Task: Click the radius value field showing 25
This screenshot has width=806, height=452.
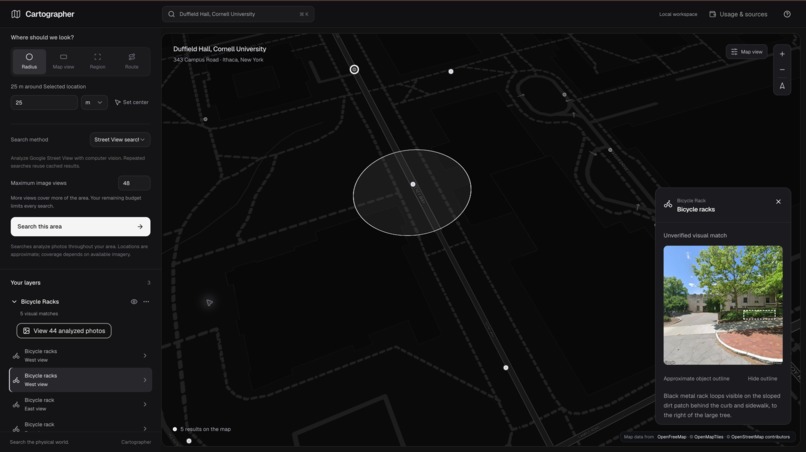Action: click(x=44, y=102)
